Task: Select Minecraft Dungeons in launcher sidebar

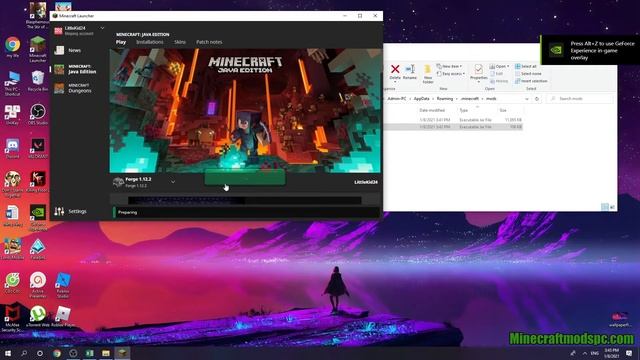Action: click(x=74, y=88)
